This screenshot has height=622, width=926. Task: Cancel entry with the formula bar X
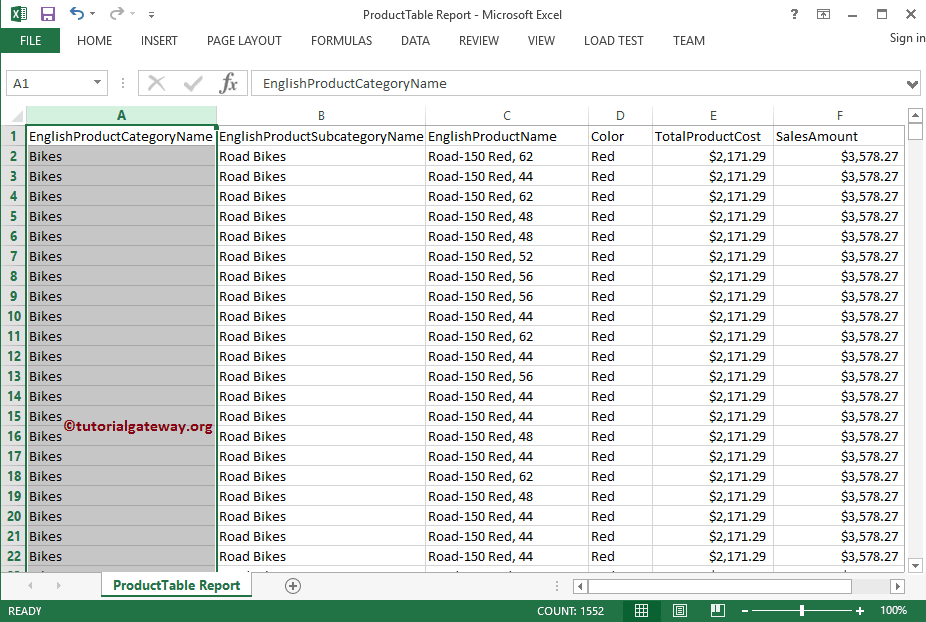click(157, 83)
